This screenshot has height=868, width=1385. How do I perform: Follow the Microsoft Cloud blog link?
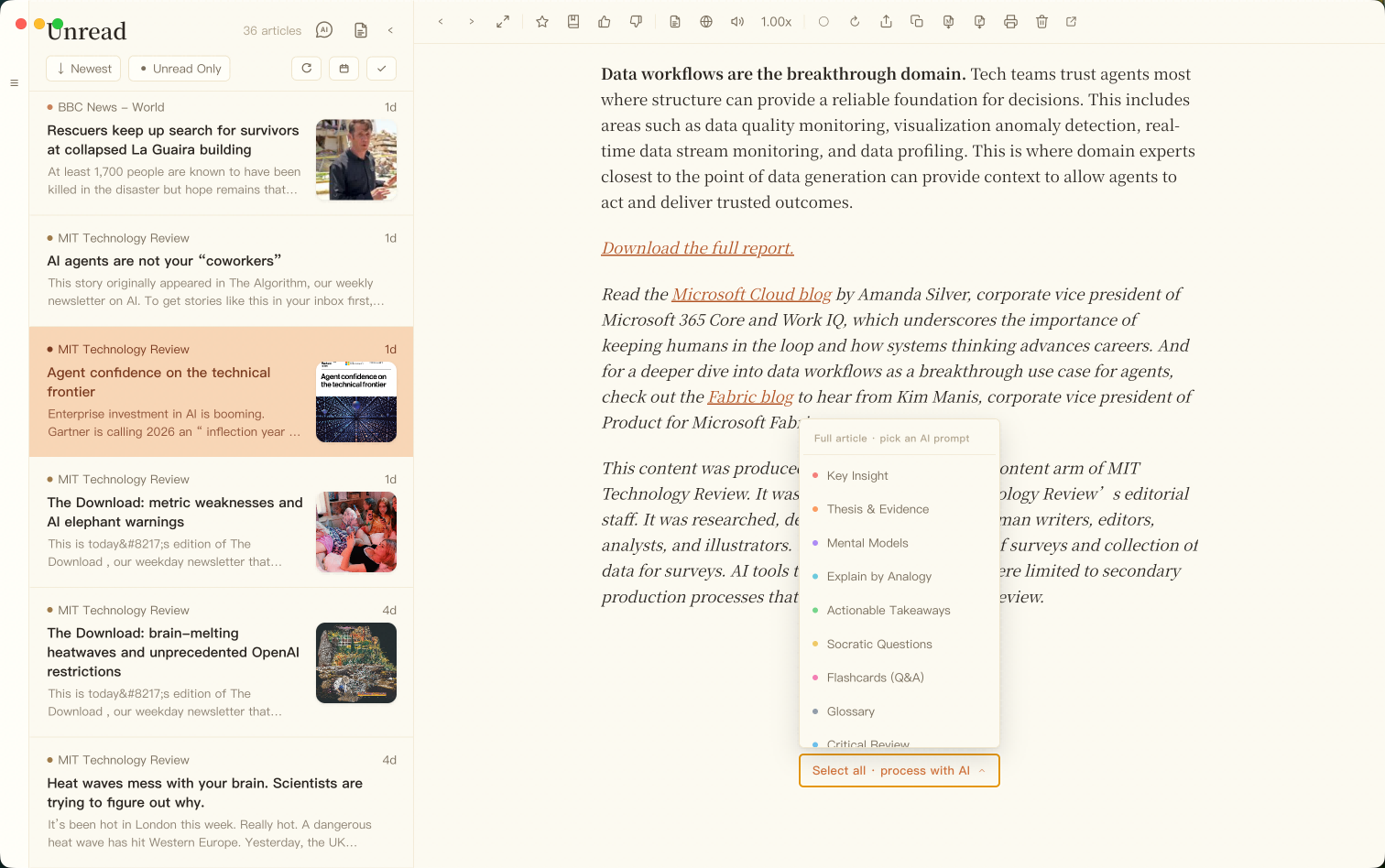(x=751, y=294)
